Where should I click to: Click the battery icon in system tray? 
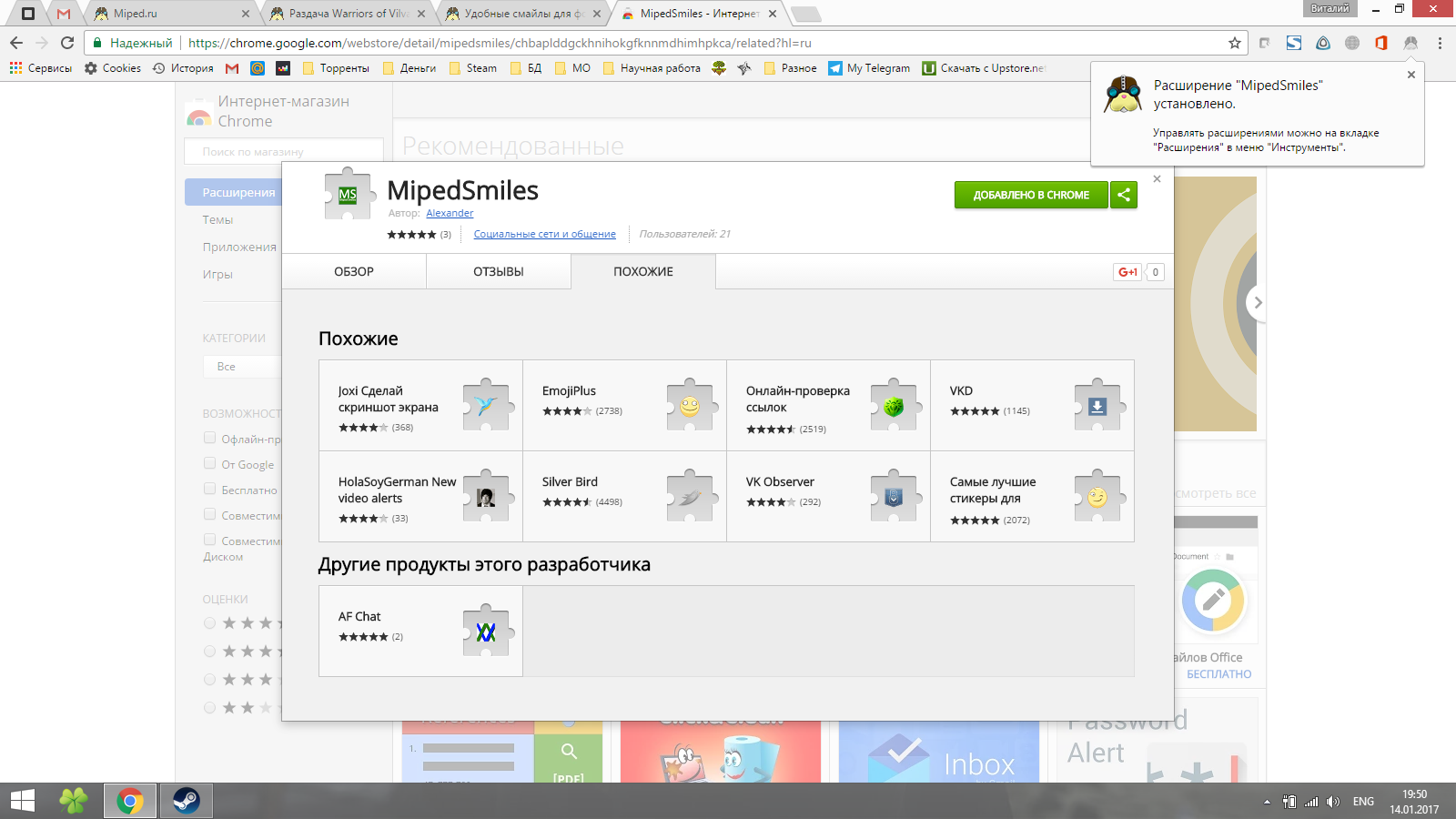(1289, 802)
